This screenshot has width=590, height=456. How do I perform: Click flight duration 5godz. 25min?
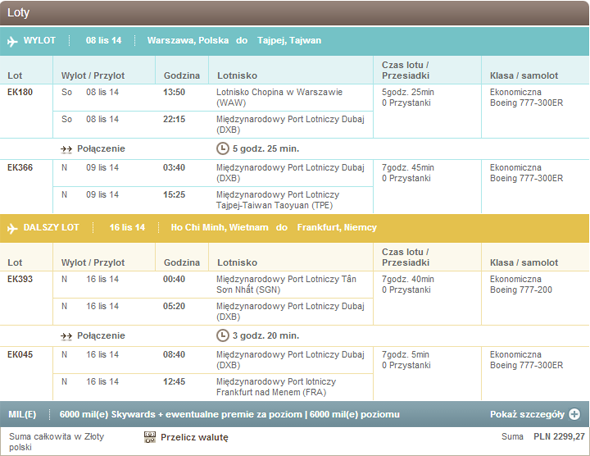pos(408,92)
